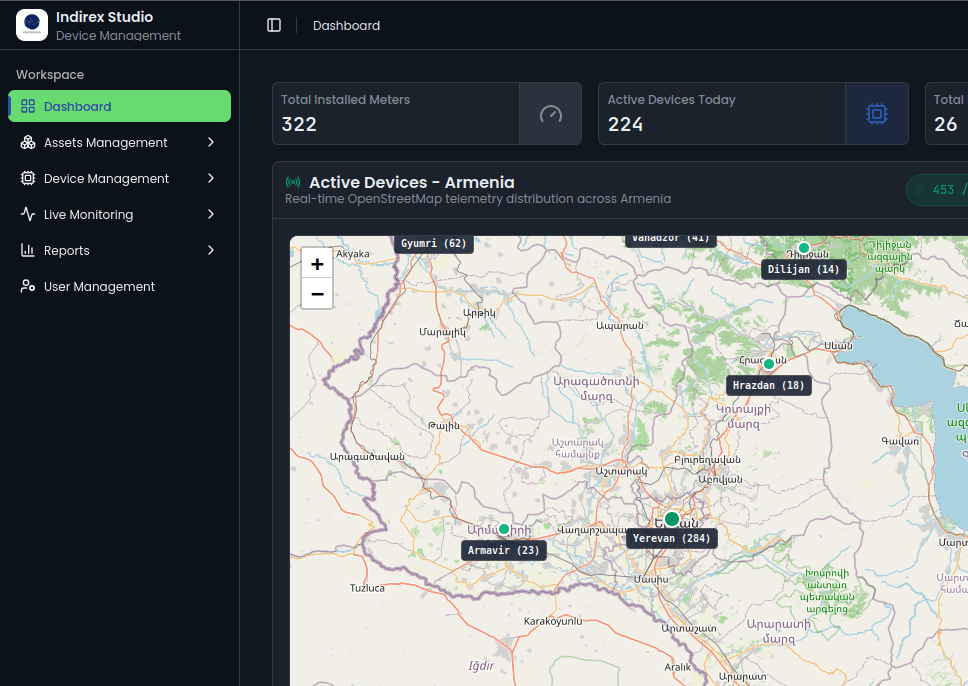Zoom out on the map
The width and height of the screenshot is (968, 686).
317,294
